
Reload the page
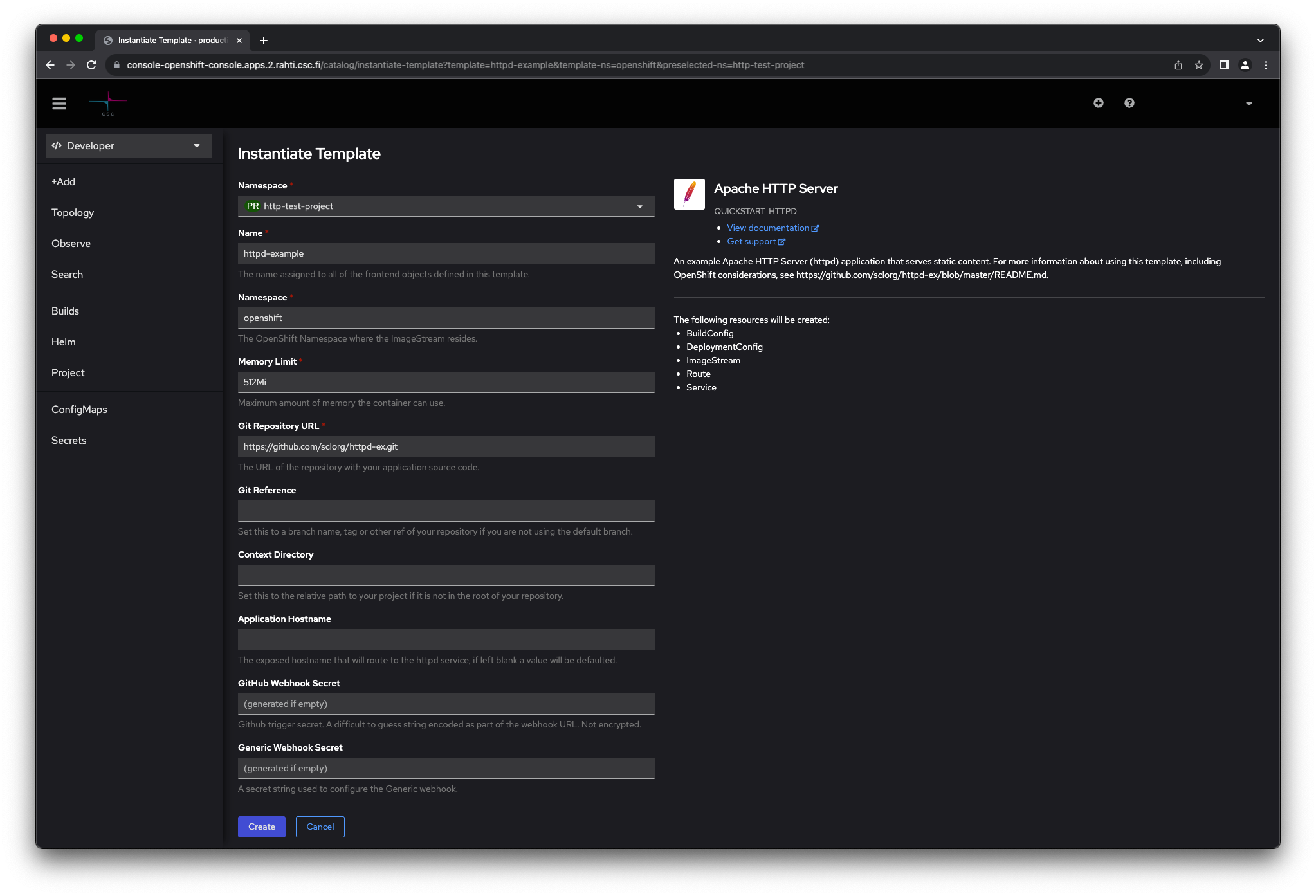pos(91,65)
